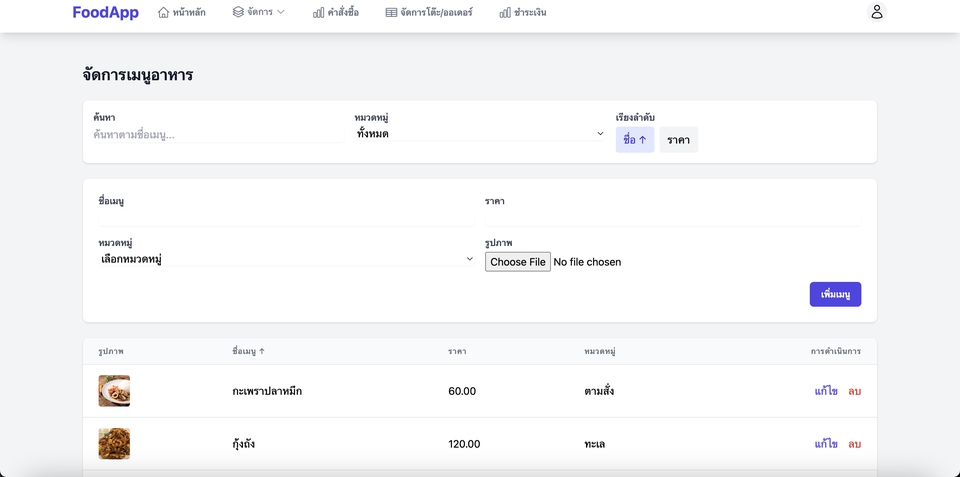The width and height of the screenshot is (960, 477).
Task: Click the No file chosen text
Action: point(587,262)
